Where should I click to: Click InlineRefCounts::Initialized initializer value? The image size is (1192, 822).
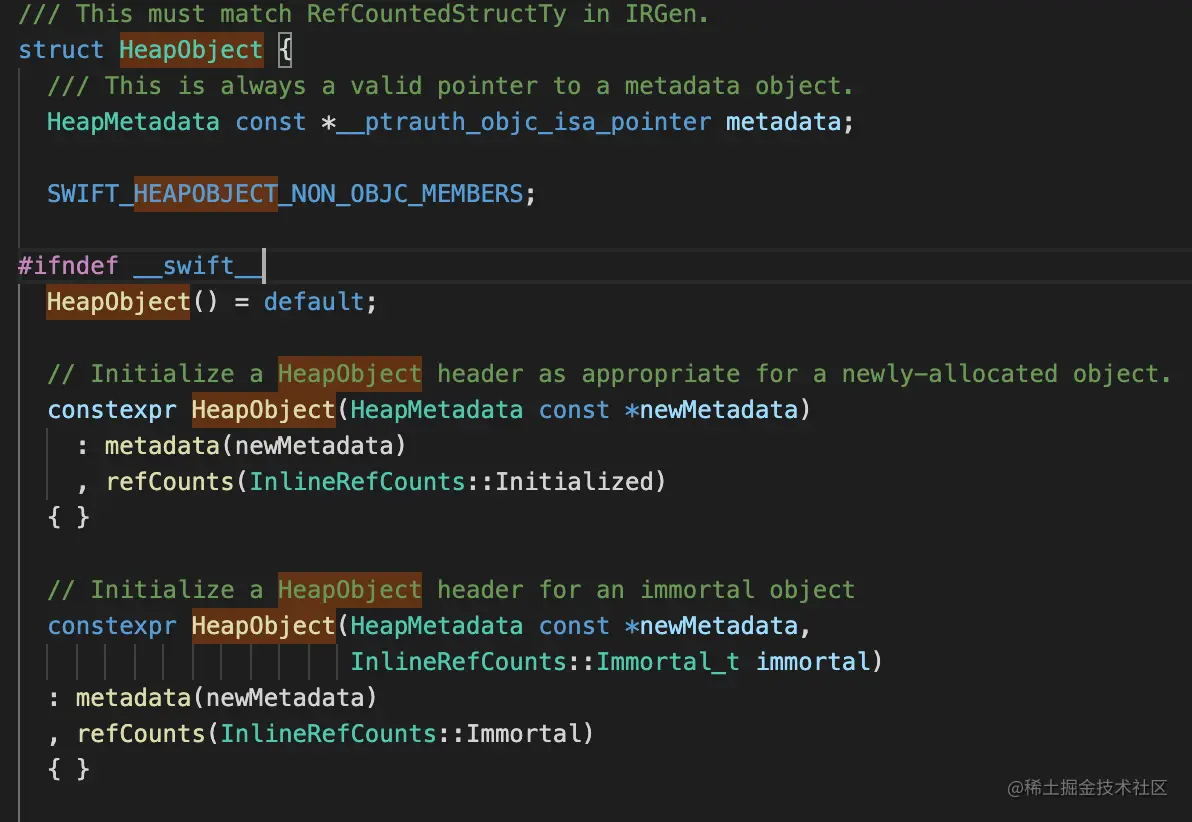452,481
